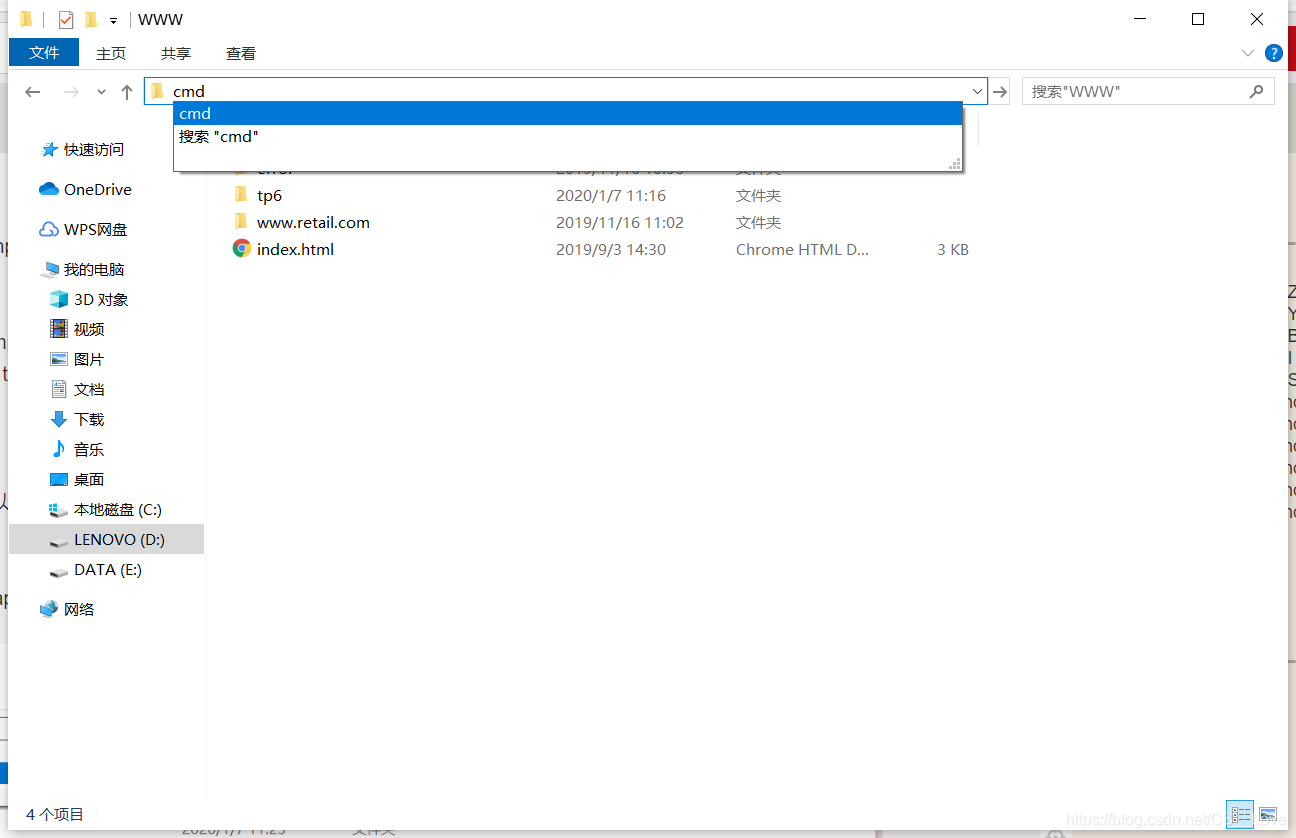Select WPS网盘 in the navigation pane
The image size is (1296, 838).
point(96,230)
